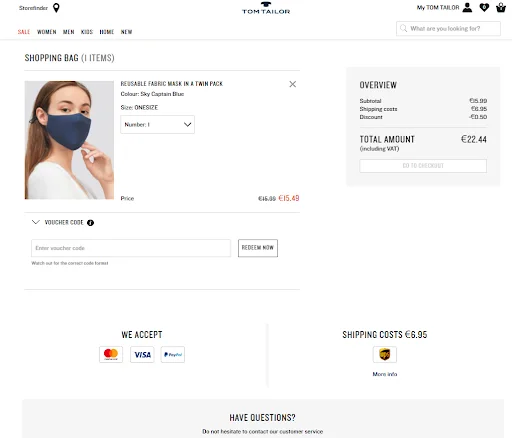Click the Tom Tailor logo

(x=266, y=8)
